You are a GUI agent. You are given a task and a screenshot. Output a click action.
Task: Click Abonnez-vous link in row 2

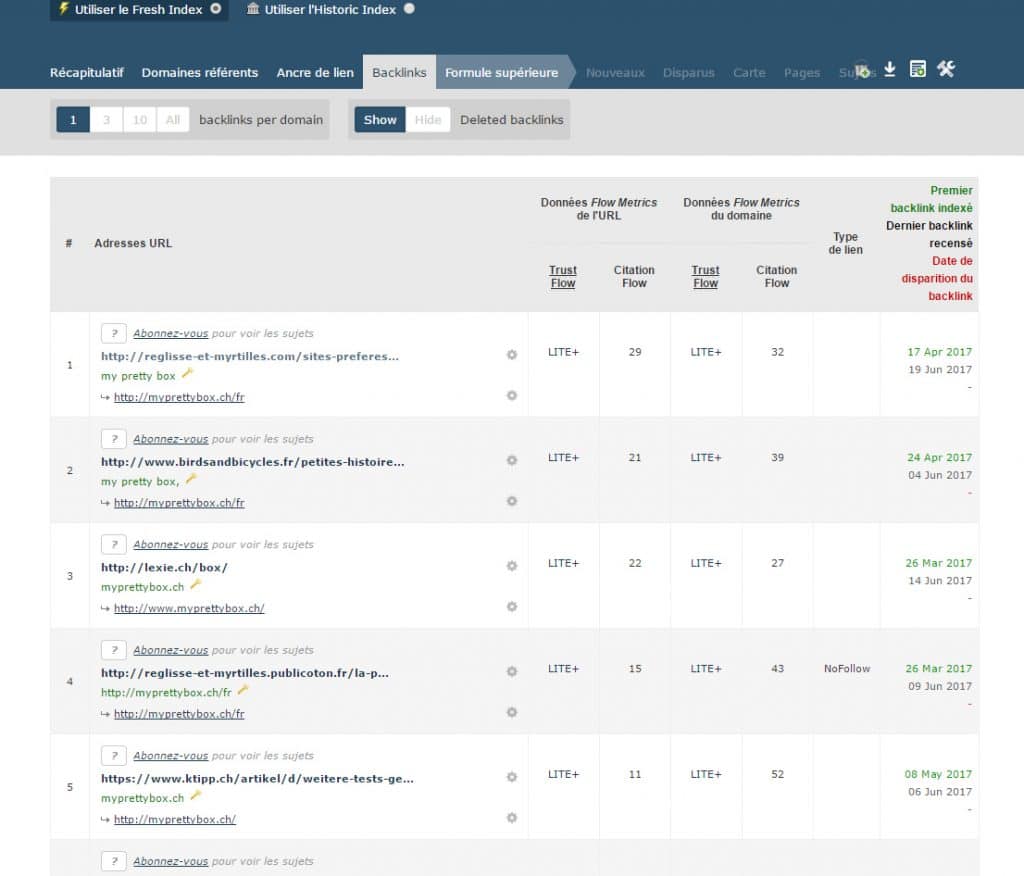170,439
